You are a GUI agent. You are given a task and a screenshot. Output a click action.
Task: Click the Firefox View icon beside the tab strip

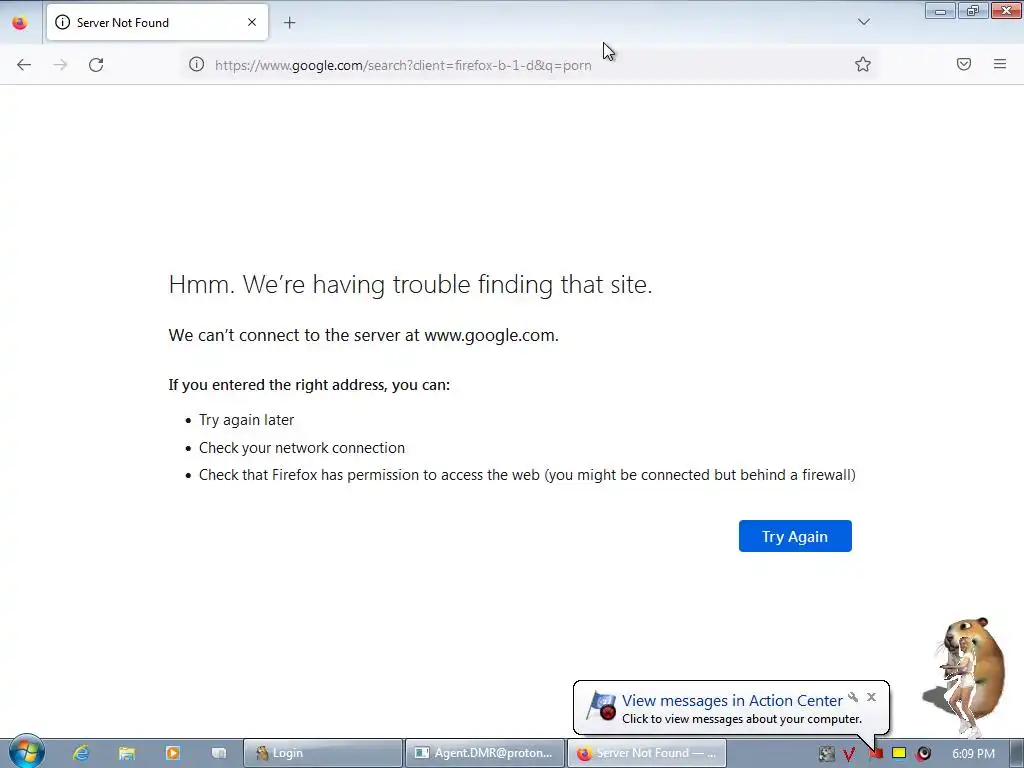click(x=20, y=23)
